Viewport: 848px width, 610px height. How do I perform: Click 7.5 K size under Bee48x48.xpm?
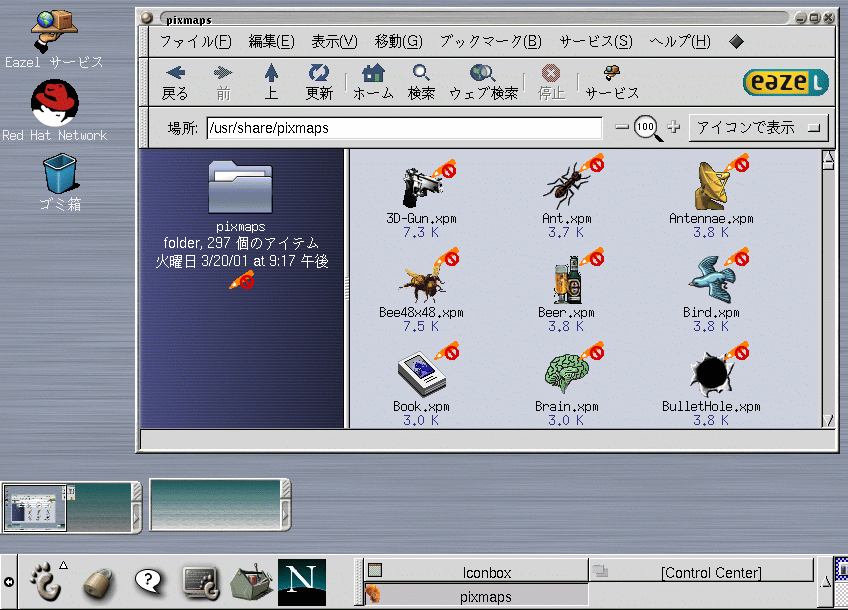[x=421, y=326]
